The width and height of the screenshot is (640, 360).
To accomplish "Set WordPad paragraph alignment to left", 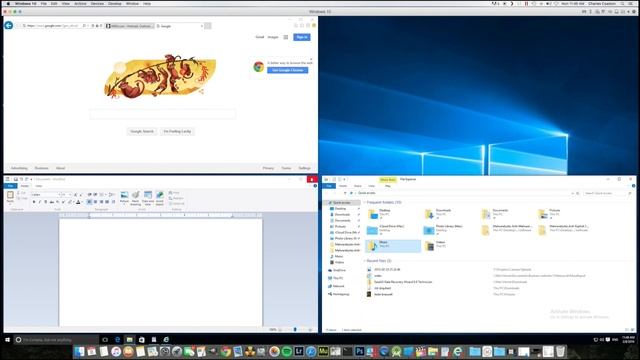I will click(89, 202).
